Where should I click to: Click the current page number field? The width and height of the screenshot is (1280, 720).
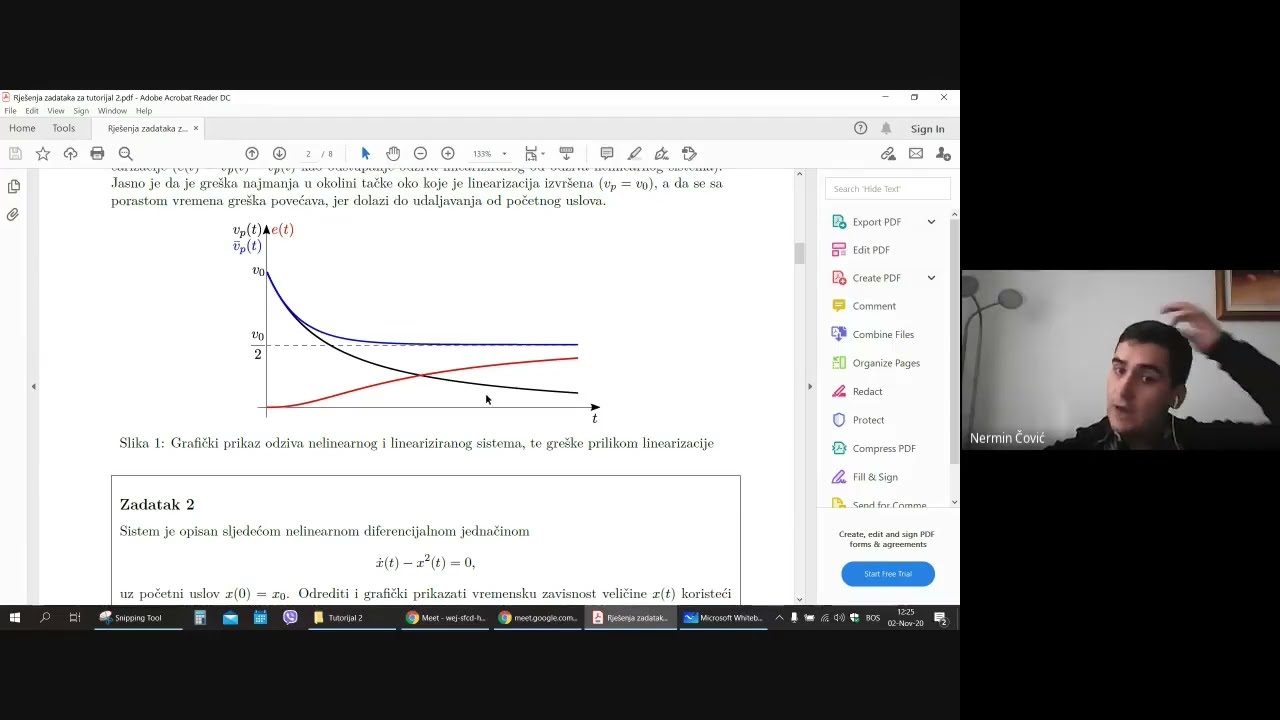click(x=308, y=154)
